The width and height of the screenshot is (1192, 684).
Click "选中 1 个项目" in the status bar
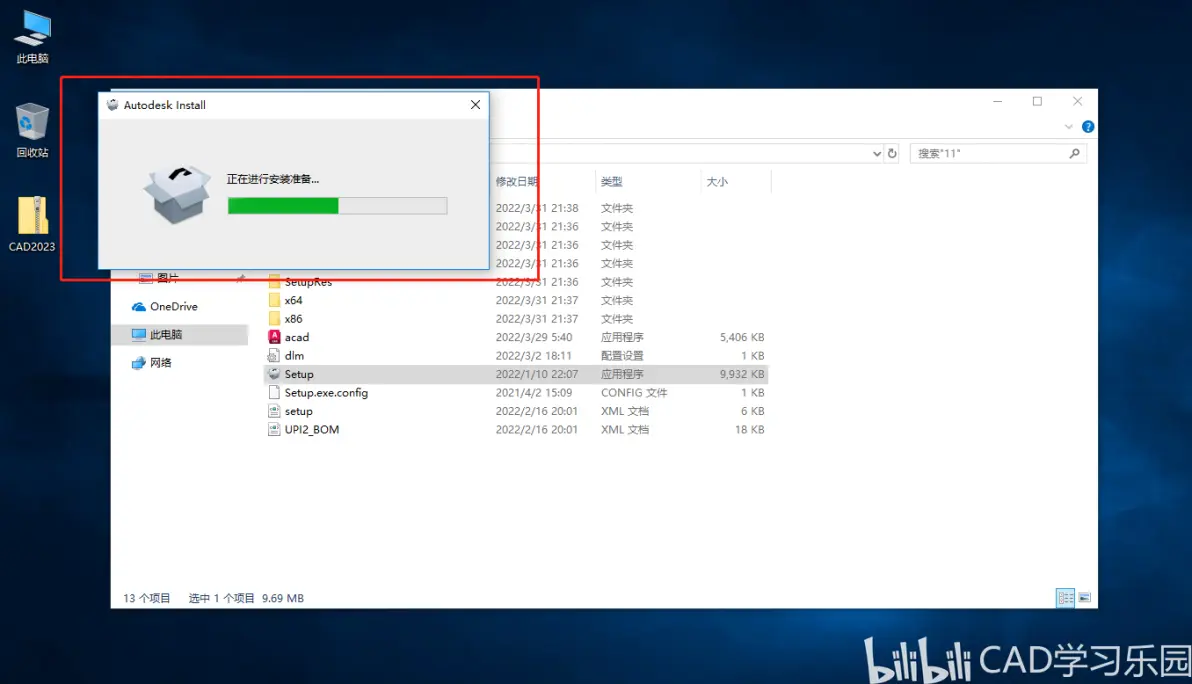click(x=221, y=598)
